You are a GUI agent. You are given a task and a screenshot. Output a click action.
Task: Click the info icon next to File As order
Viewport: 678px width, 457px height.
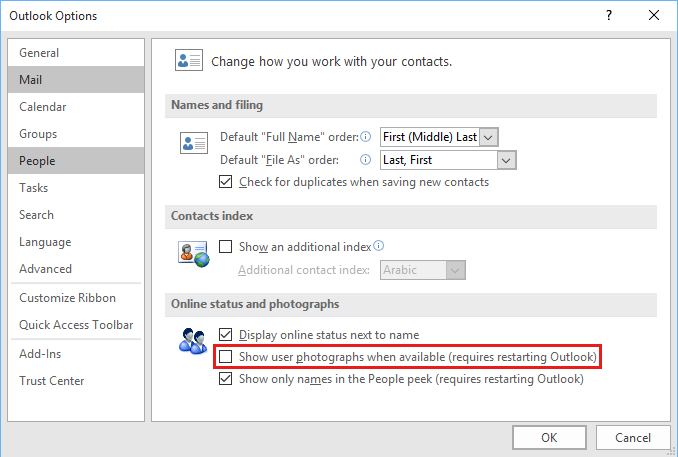[x=365, y=160]
